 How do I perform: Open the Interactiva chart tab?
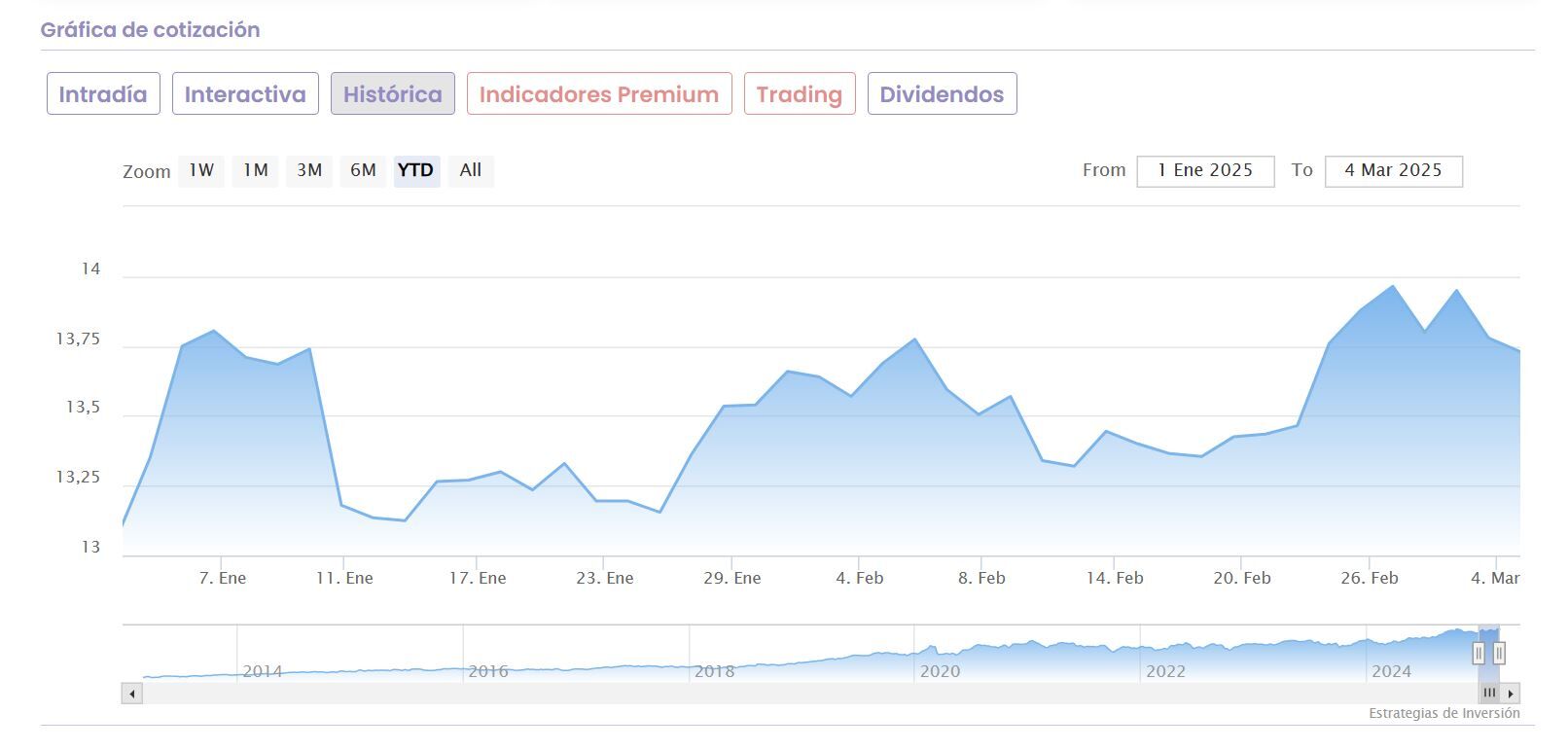tap(245, 94)
